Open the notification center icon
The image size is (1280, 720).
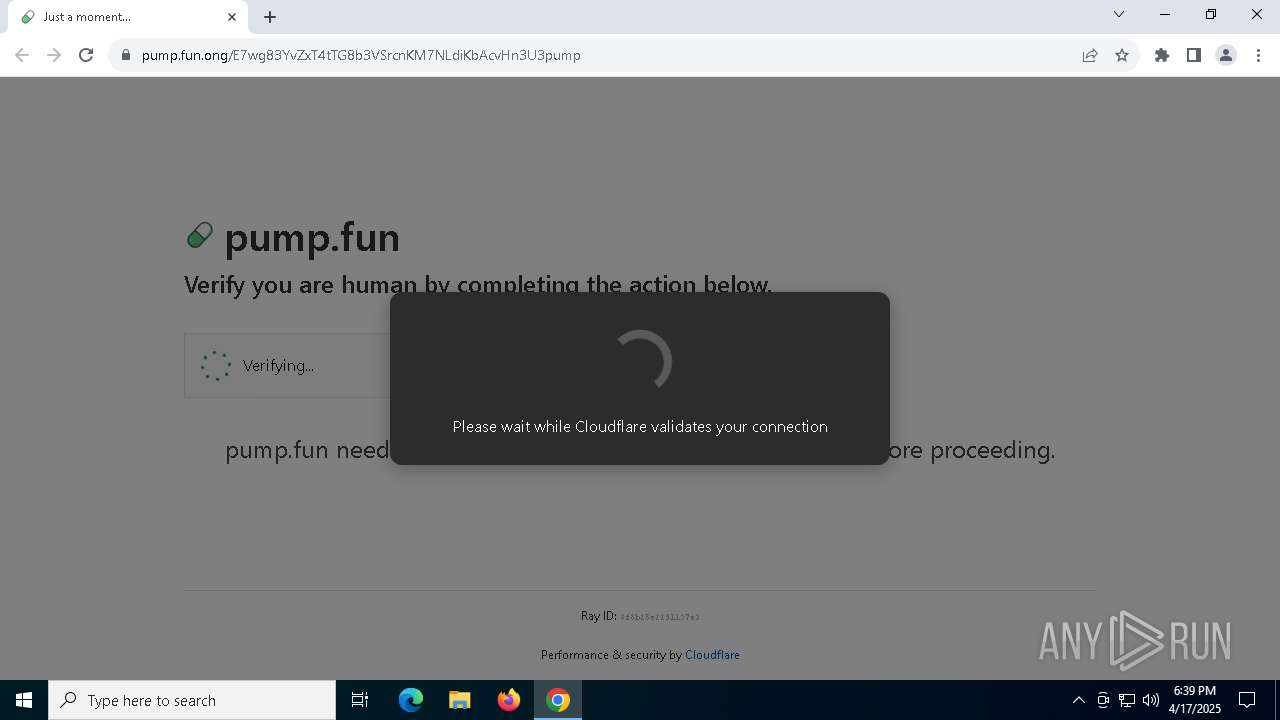[x=1247, y=700]
